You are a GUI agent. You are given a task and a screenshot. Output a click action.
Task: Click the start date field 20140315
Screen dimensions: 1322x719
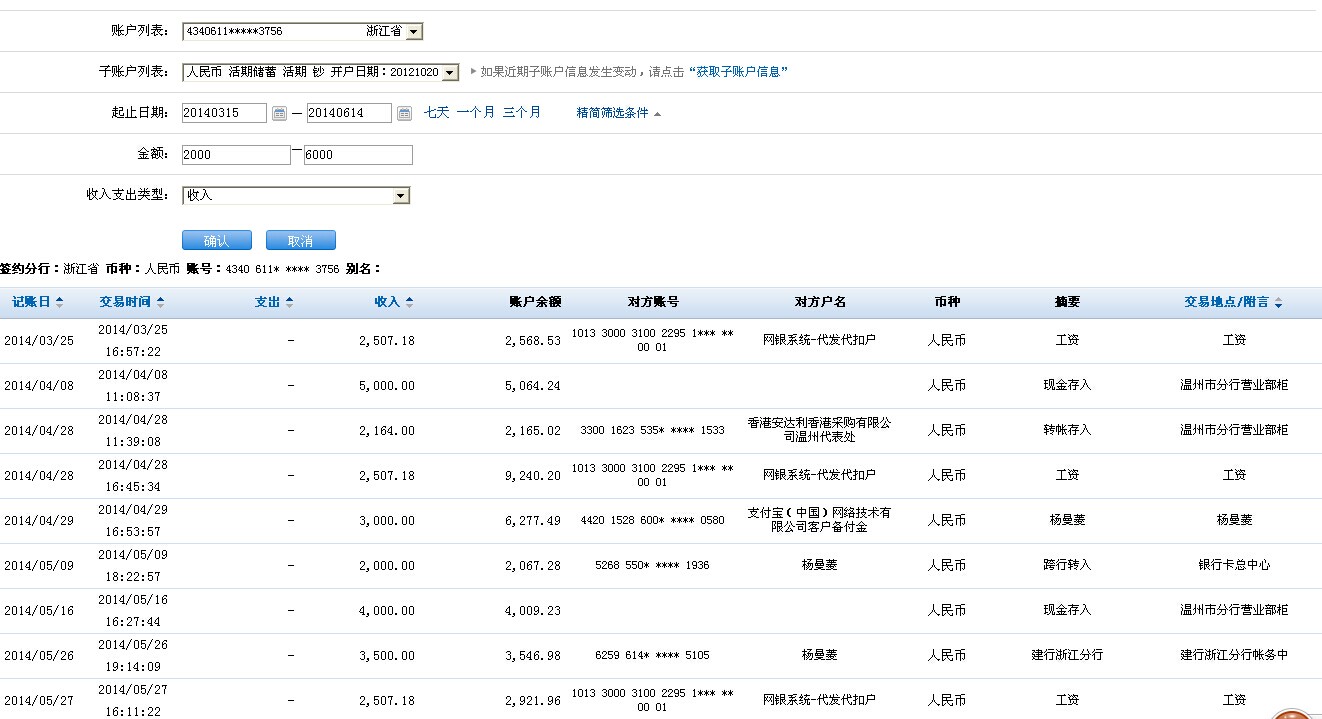(224, 114)
